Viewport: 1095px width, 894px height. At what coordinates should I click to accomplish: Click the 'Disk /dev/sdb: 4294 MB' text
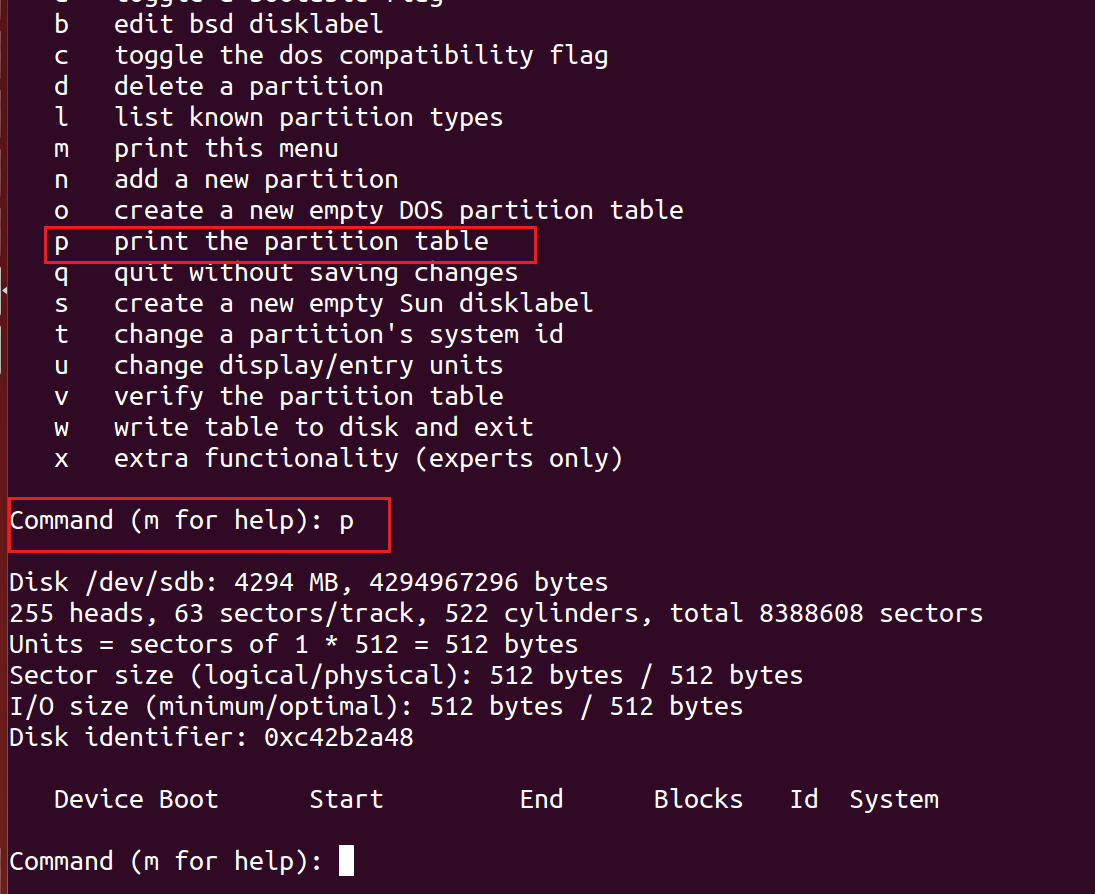pyautogui.click(x=174, y=582)
